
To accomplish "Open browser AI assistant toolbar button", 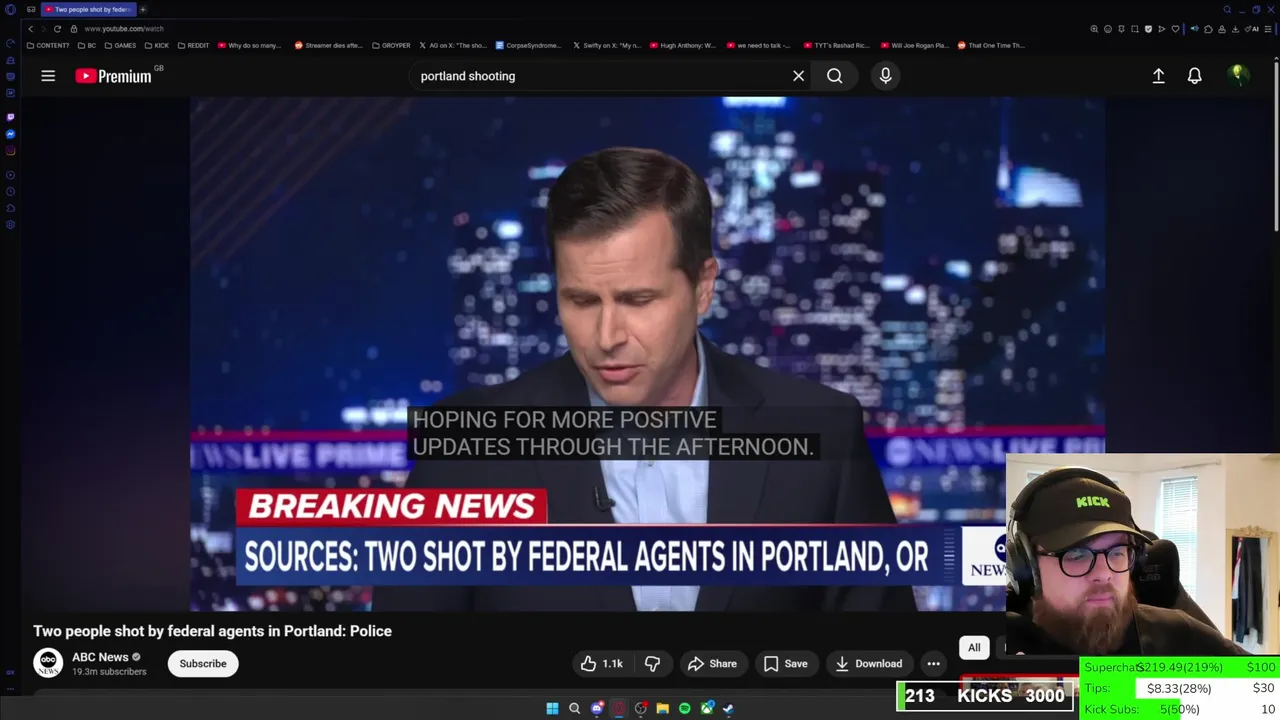I will [x=1254, y=29].
